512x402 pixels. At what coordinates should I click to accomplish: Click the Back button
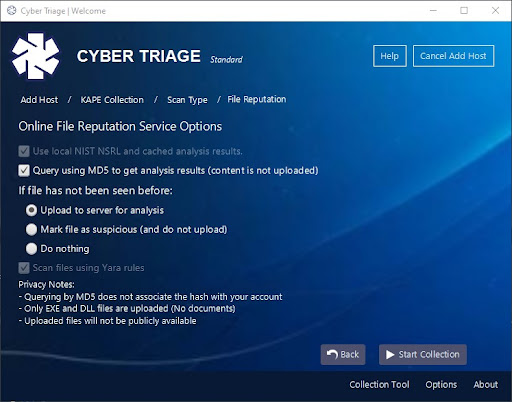[343, 354]
